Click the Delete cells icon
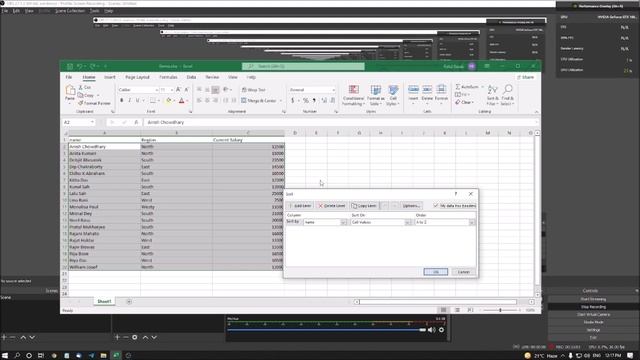This screenshot has height=360, width=640. click(x=427, y=90)
